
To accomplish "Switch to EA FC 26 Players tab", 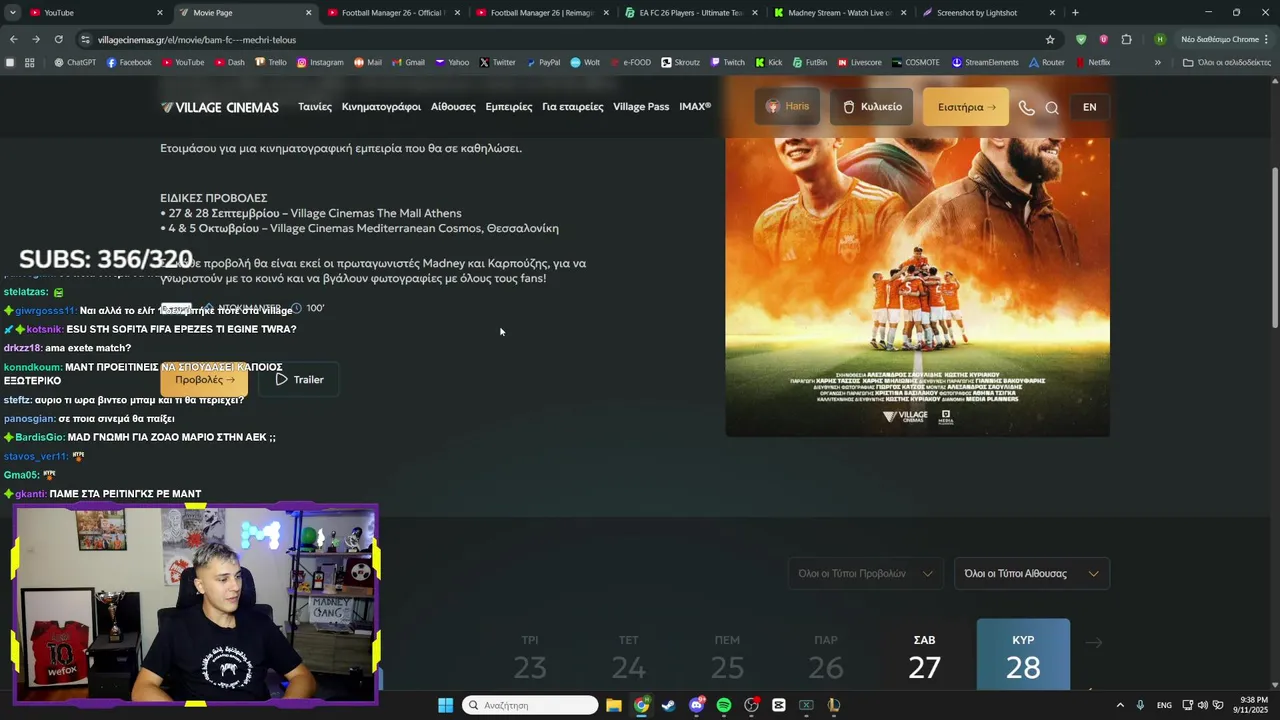I will click(x=690, y=13).
